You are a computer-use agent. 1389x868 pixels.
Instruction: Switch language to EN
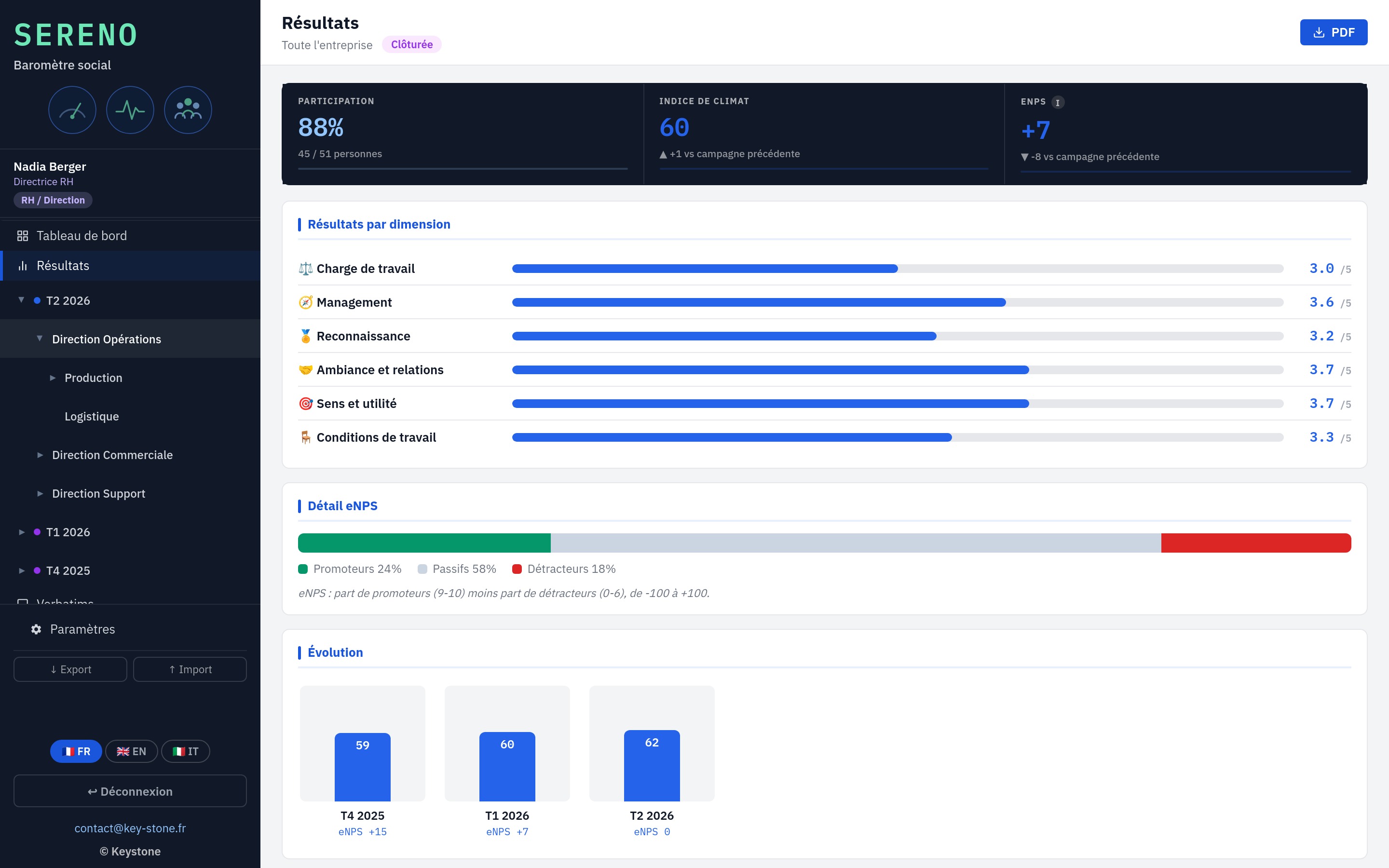(x=132, y=751)
